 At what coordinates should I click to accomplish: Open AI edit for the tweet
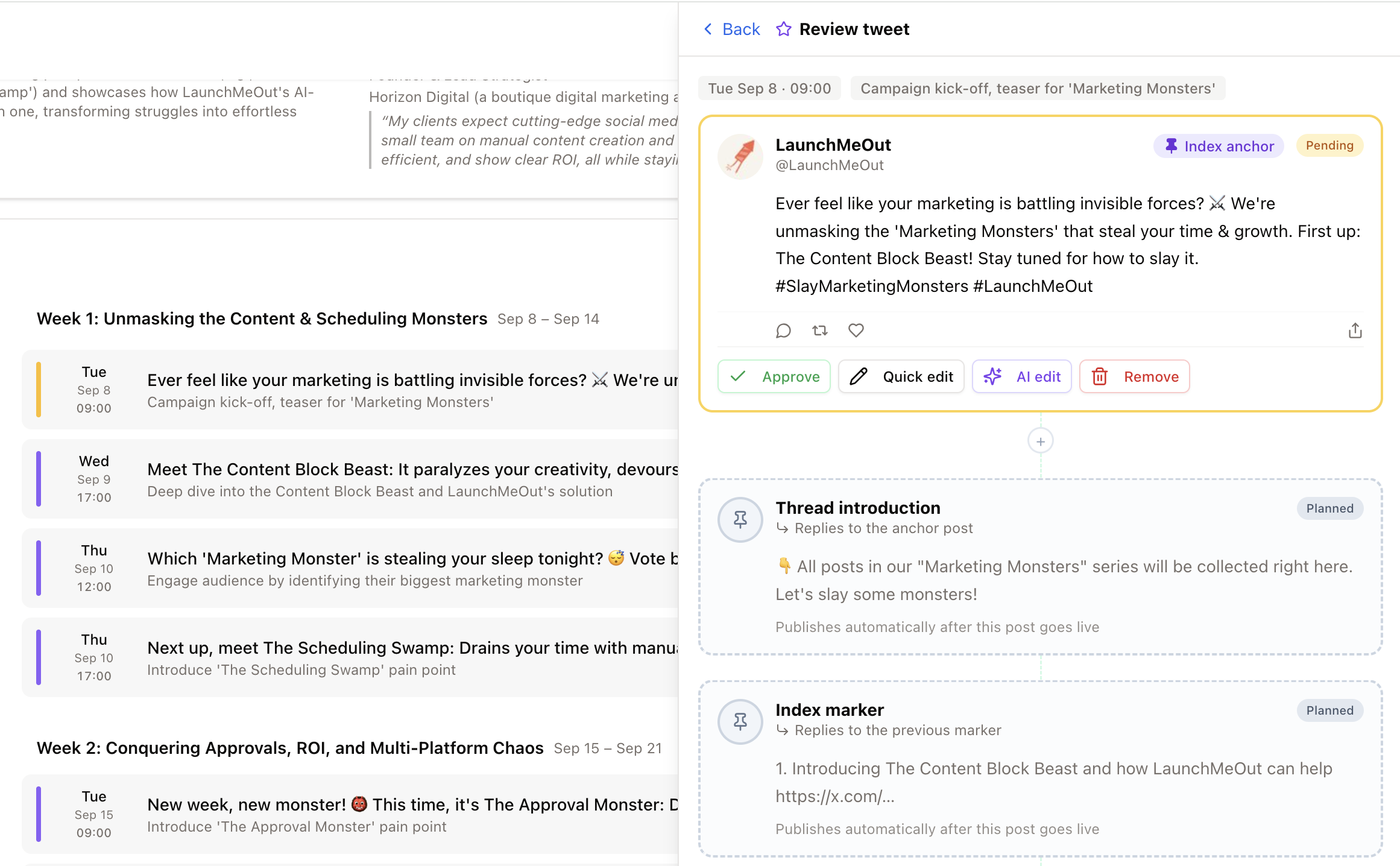pyautogui.click(x=1022, y=377)
